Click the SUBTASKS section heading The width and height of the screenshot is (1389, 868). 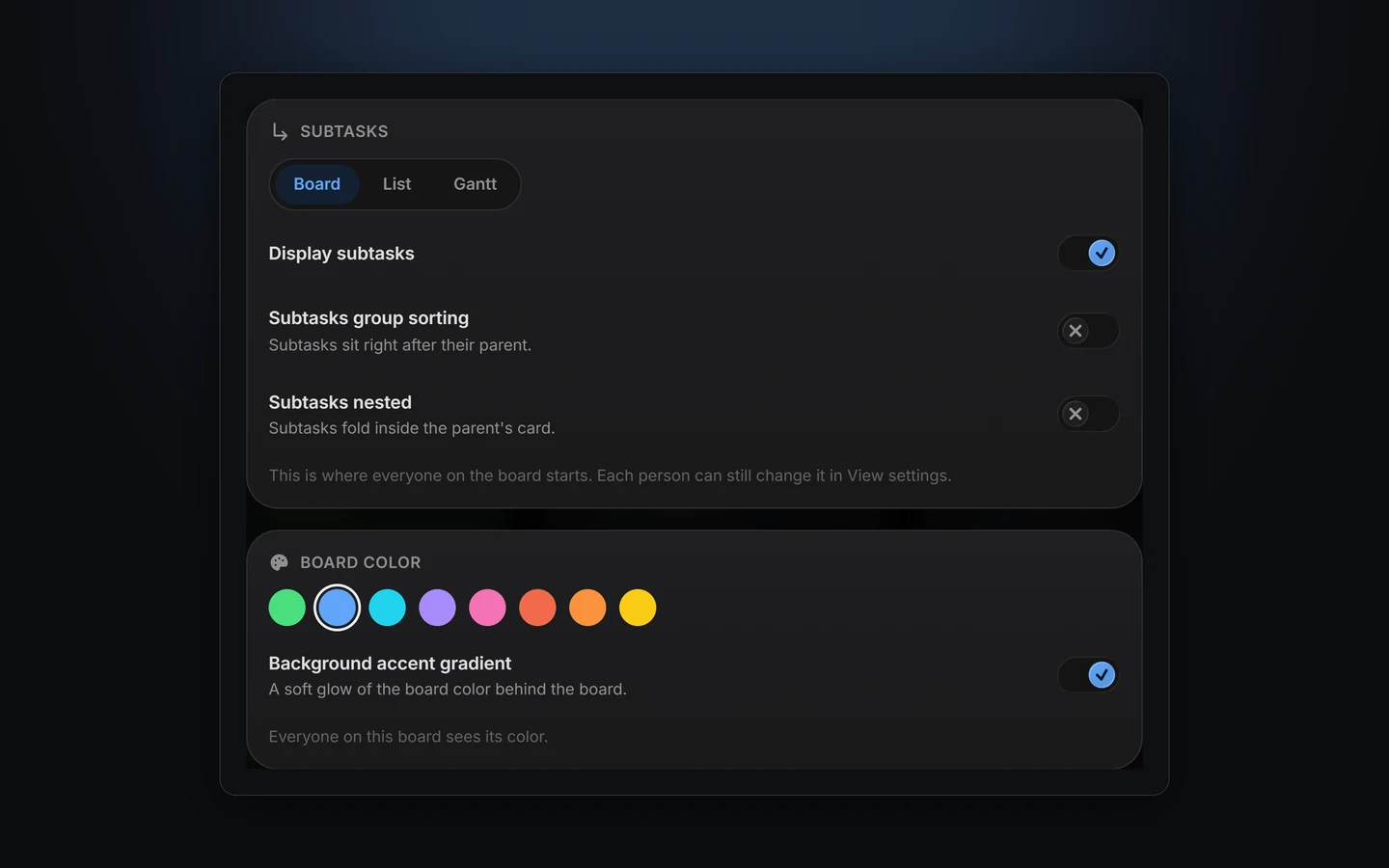[343, 131]
